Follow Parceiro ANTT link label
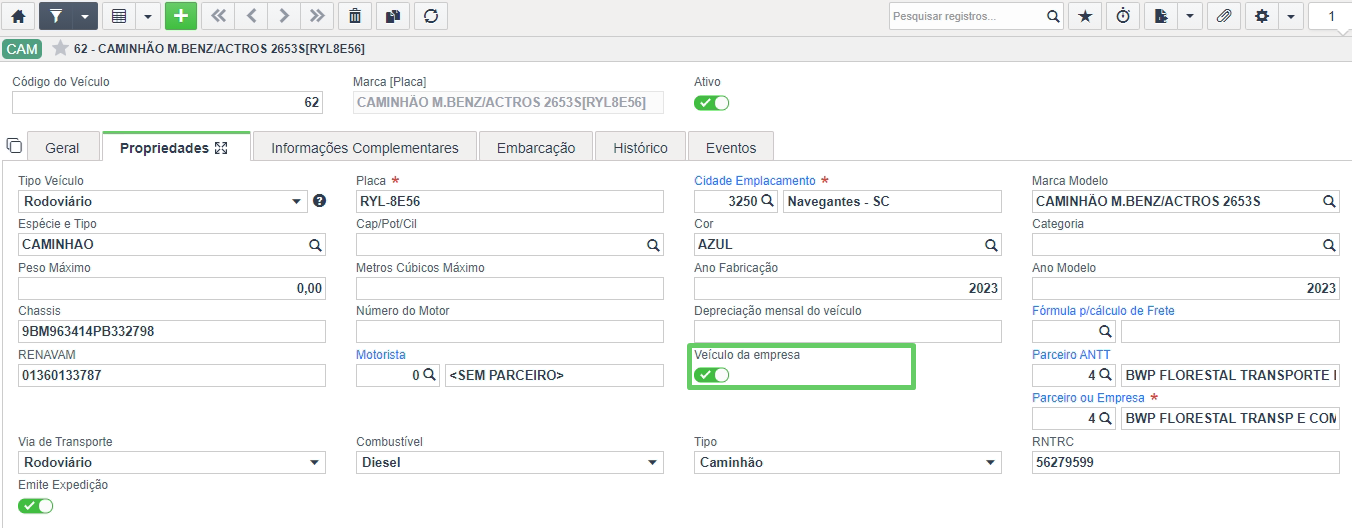 (1071, 355)
